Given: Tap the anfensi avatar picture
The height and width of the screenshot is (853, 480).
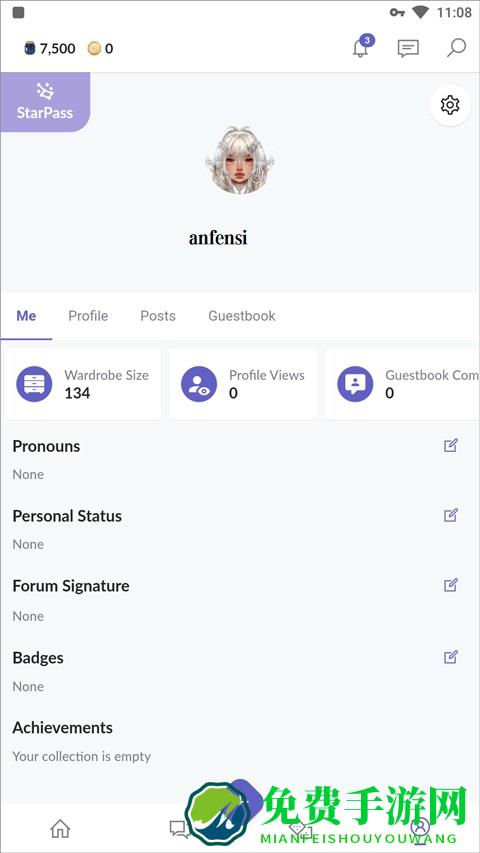Looking at the screenshot, I should (240, 160).
